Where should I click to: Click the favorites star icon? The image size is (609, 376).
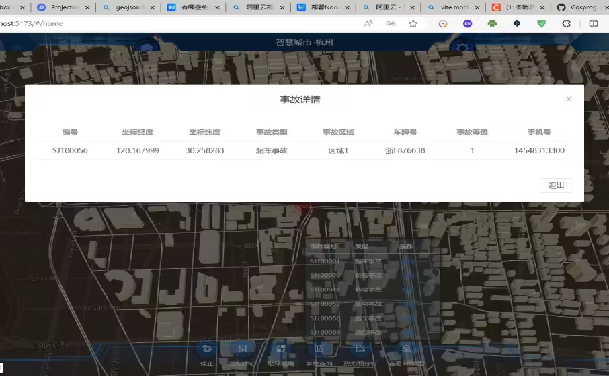[x=413, y=24]
